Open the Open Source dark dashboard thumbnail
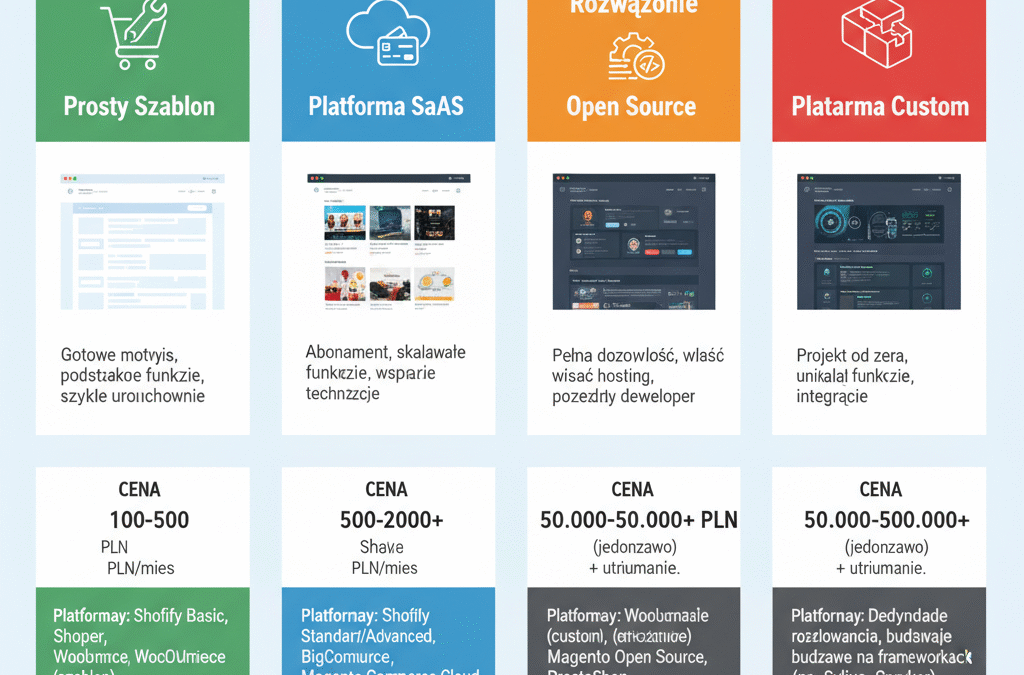 pyautogui.click(x=634, y=241)
